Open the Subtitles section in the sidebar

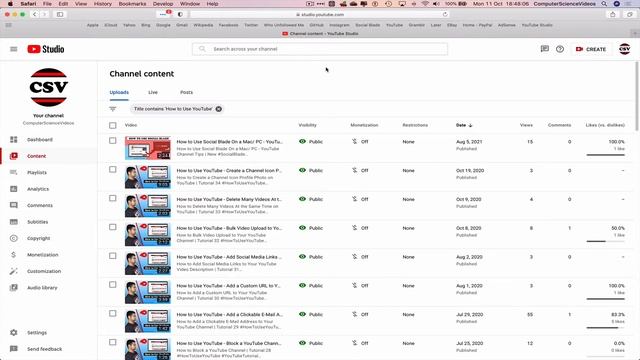pyautogui.click(x=38, y=222)
